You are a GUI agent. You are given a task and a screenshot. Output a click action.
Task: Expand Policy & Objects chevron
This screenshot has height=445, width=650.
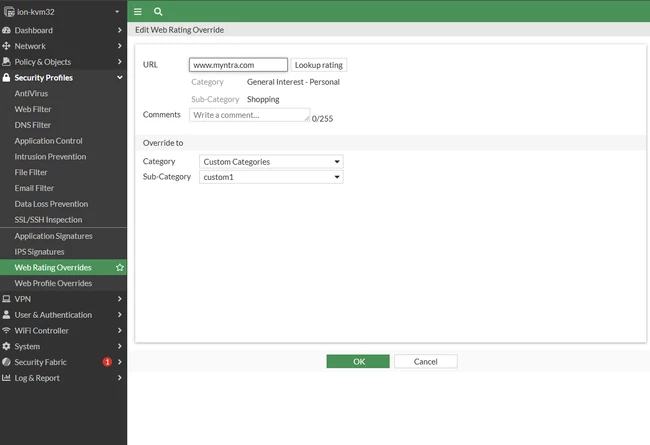click(x=119, y=62)
